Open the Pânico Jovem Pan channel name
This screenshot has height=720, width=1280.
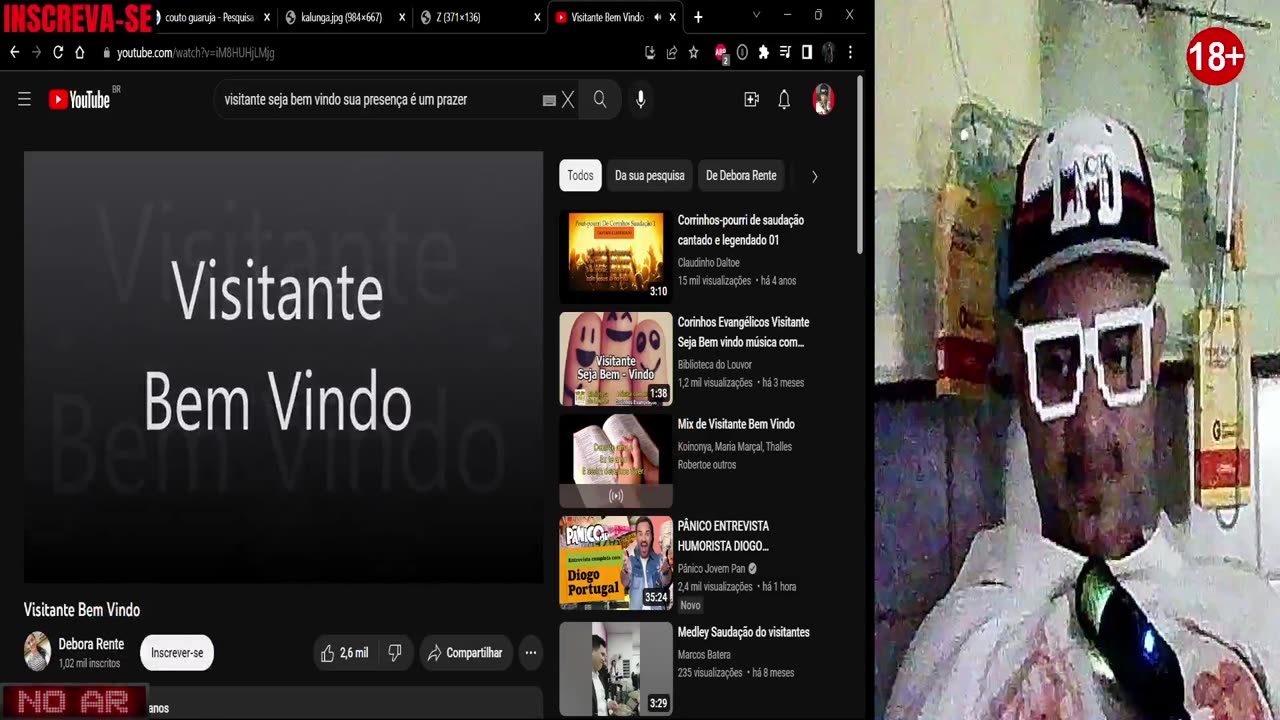pyautogui.click(x=712, y=568)
